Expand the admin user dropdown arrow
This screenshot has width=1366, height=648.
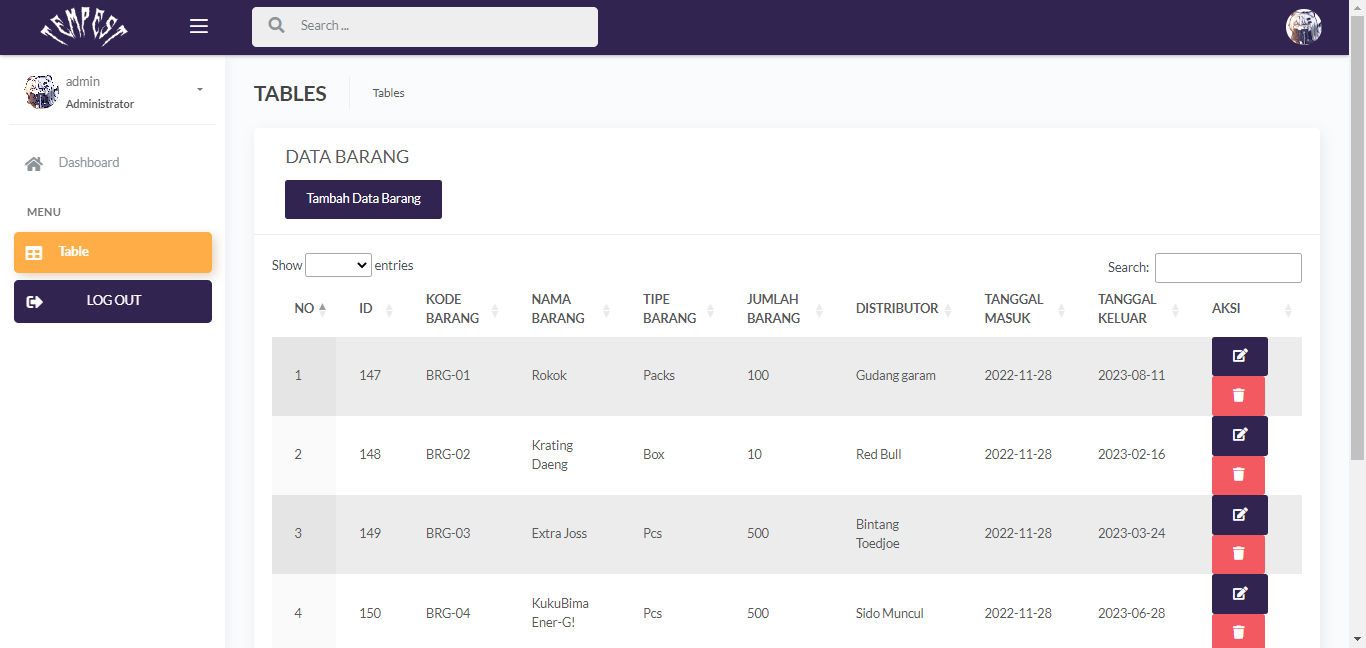(200, 90)
